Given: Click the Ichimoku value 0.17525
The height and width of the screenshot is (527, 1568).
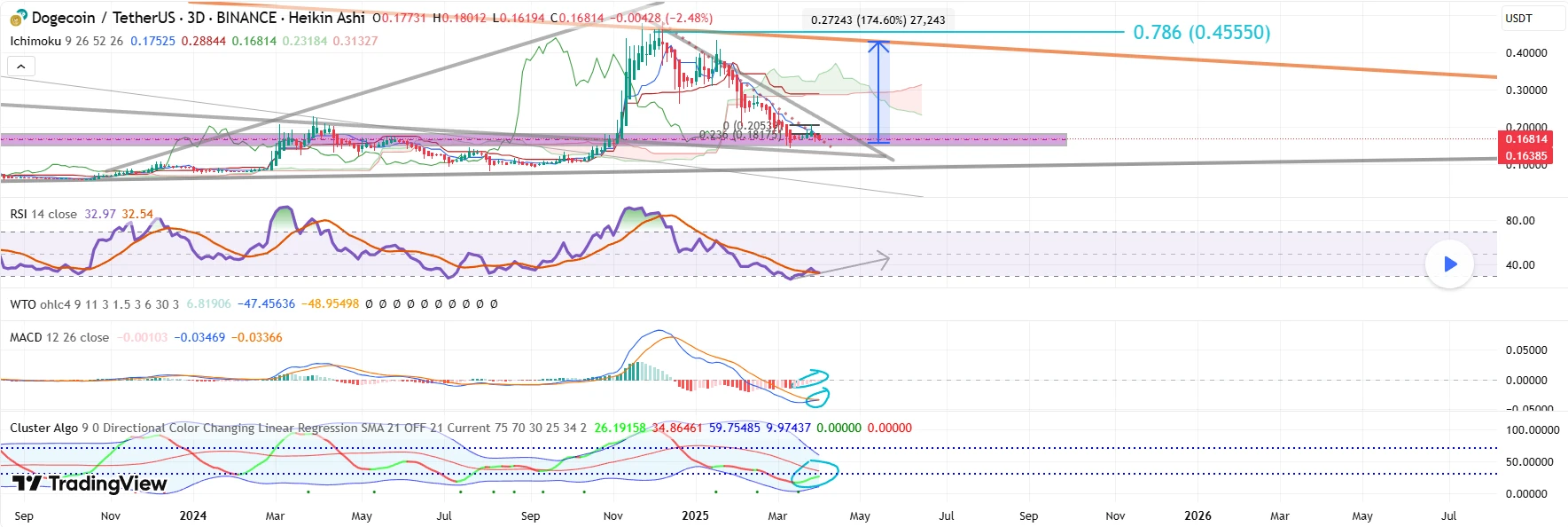Looking at the screenshot, I should click(152, 41).
